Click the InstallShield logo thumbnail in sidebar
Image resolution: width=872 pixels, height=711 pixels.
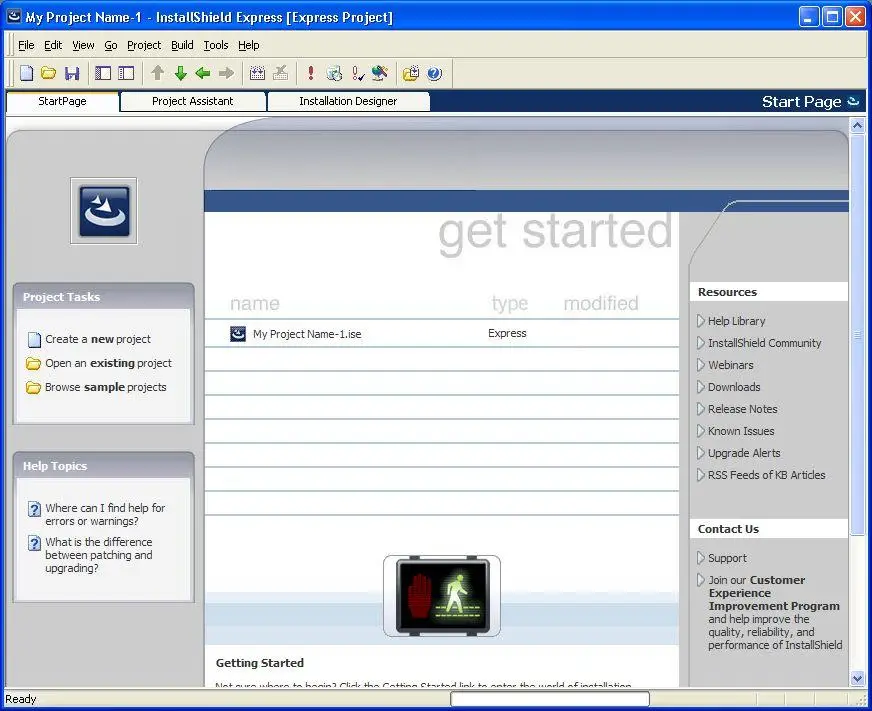click(104, 211)
